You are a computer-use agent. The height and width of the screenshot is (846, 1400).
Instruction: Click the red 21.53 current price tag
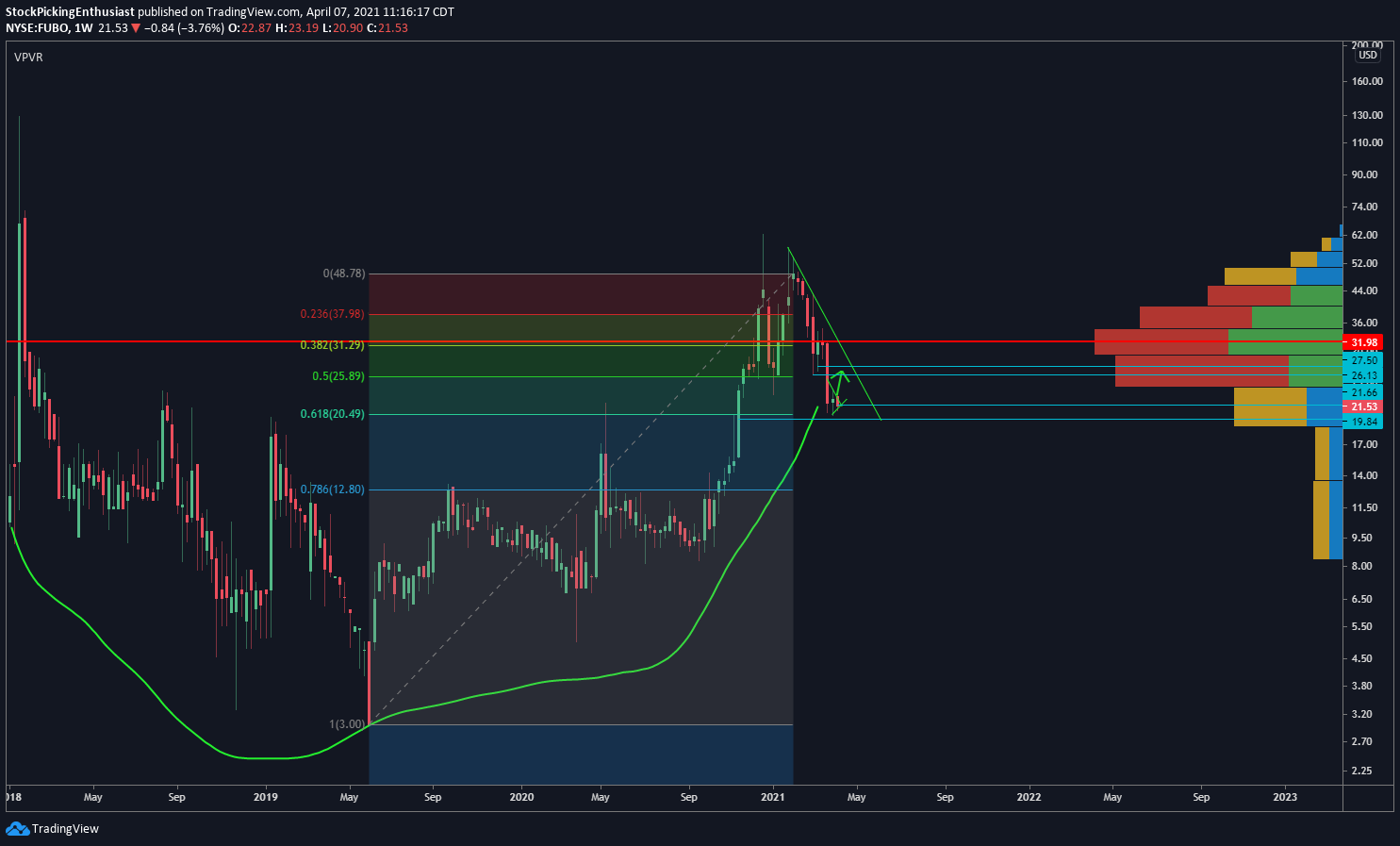coord(1363,407)
